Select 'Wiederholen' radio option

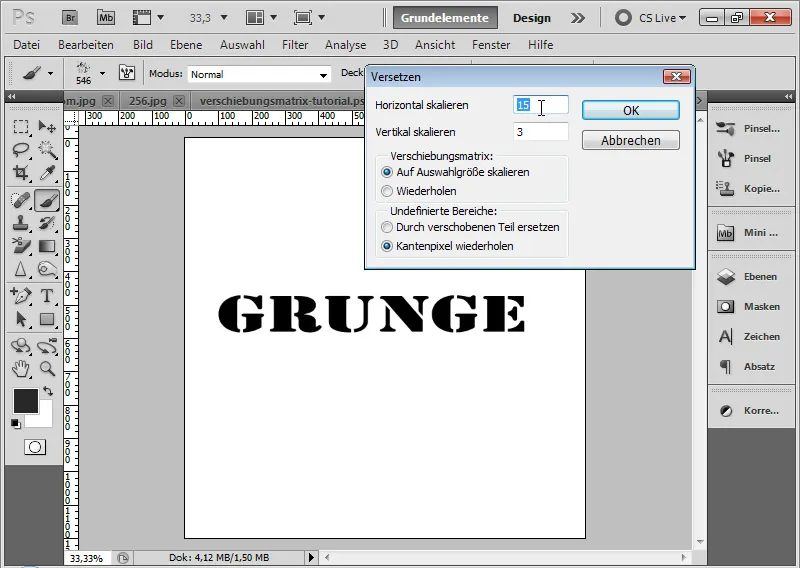click(x=387, y=191)
